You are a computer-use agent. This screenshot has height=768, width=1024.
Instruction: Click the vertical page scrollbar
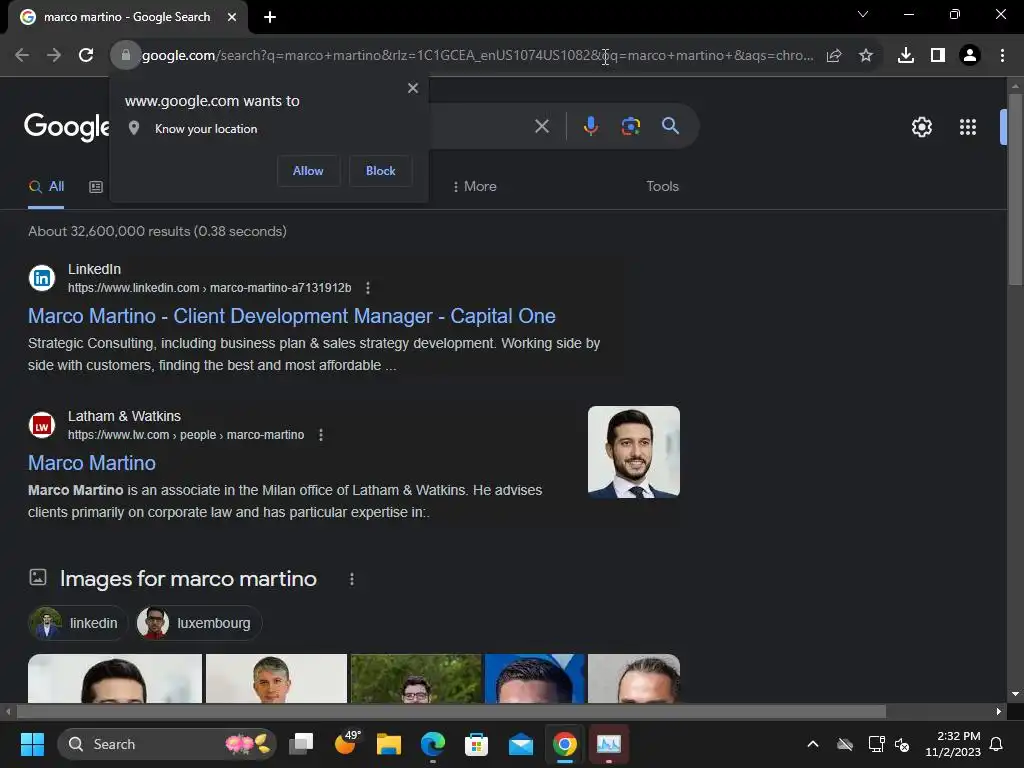click(1015, 189)
